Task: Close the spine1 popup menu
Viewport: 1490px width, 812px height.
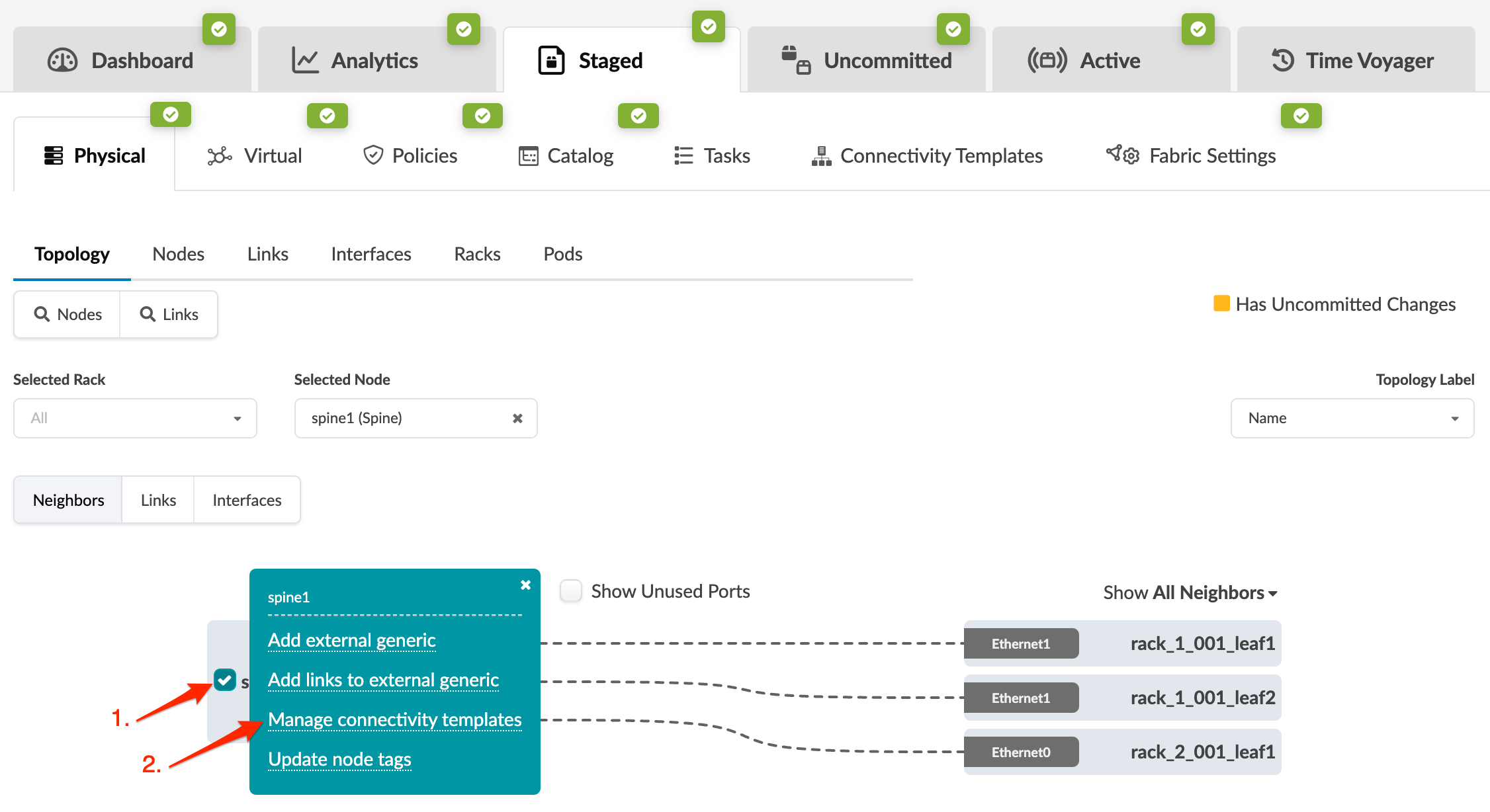Action: [525, 585]
